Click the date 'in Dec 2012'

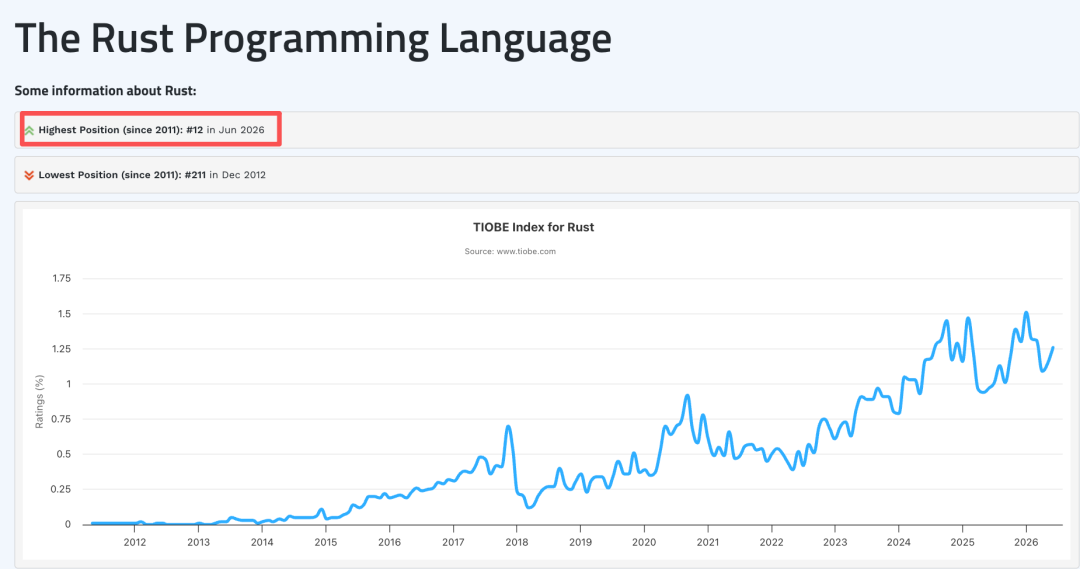coord(238,175)
